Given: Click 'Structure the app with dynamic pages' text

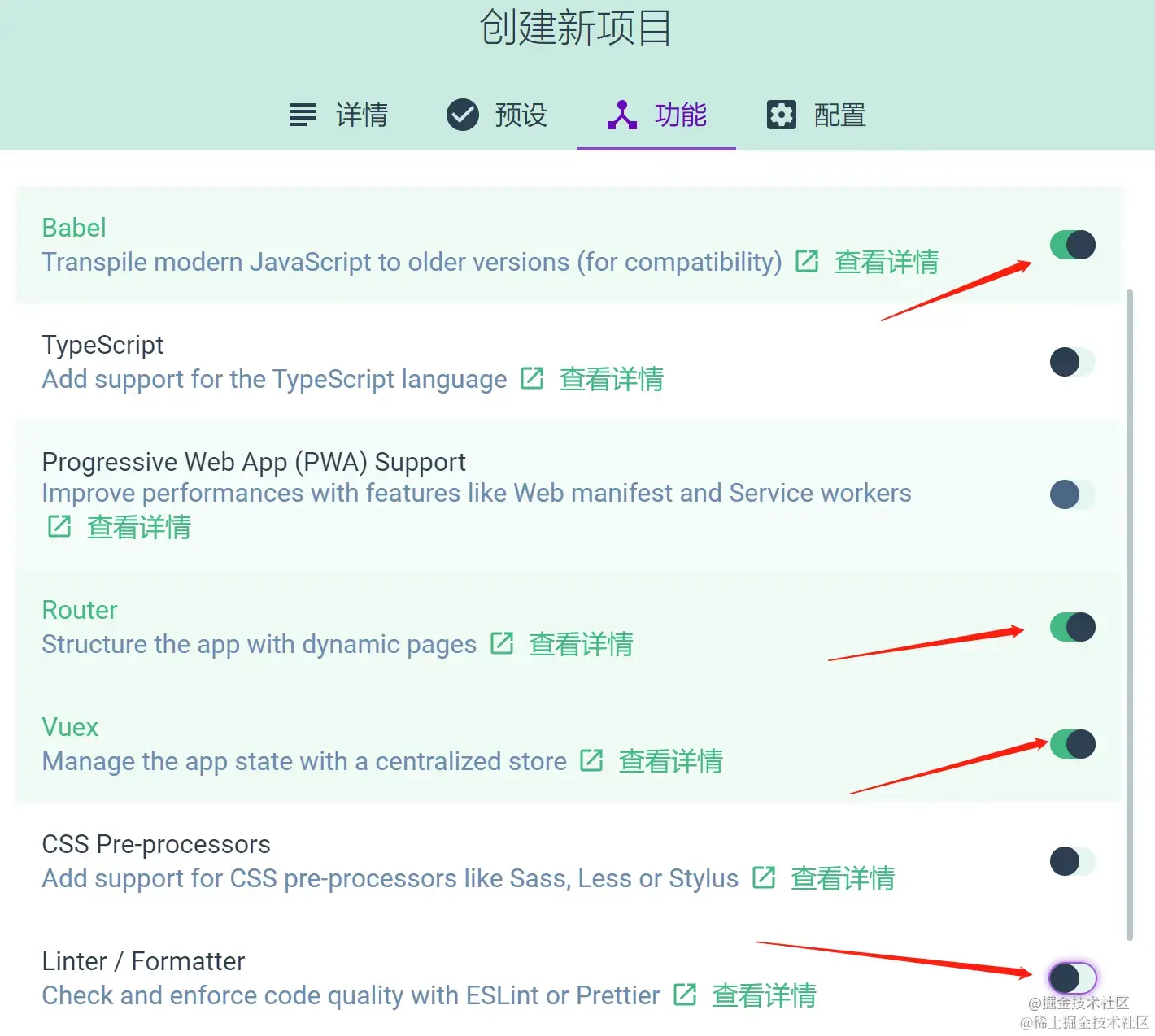Looking at the screenshot, I should click(259, 644).
